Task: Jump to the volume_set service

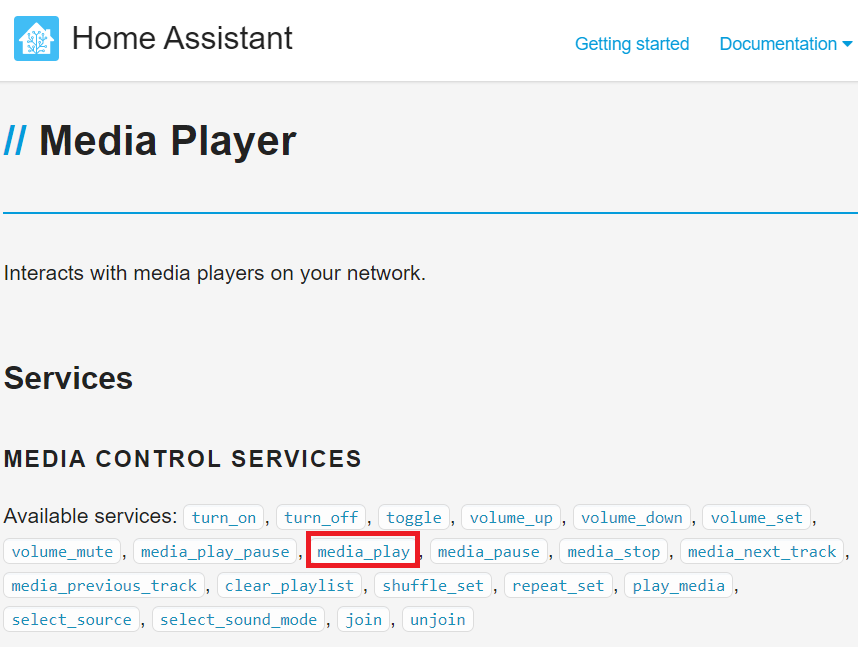Action: [x=756, y=517]
